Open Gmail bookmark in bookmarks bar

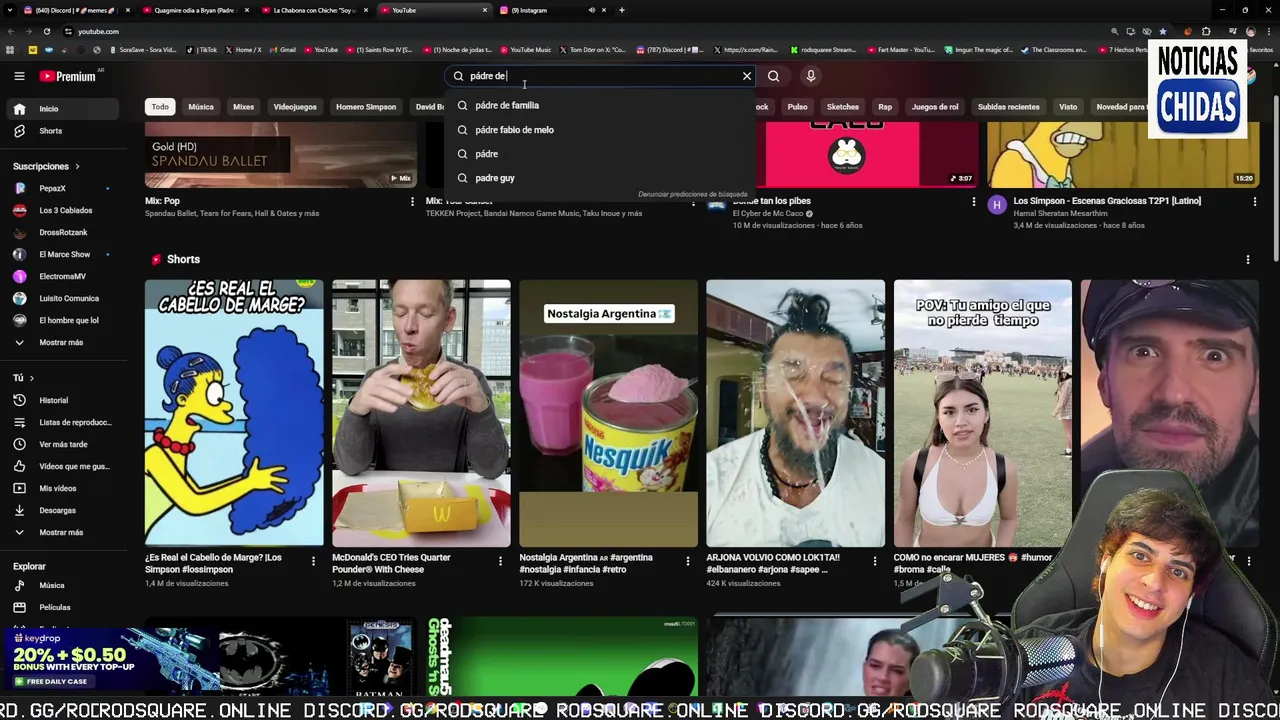(x=283, y=50)
